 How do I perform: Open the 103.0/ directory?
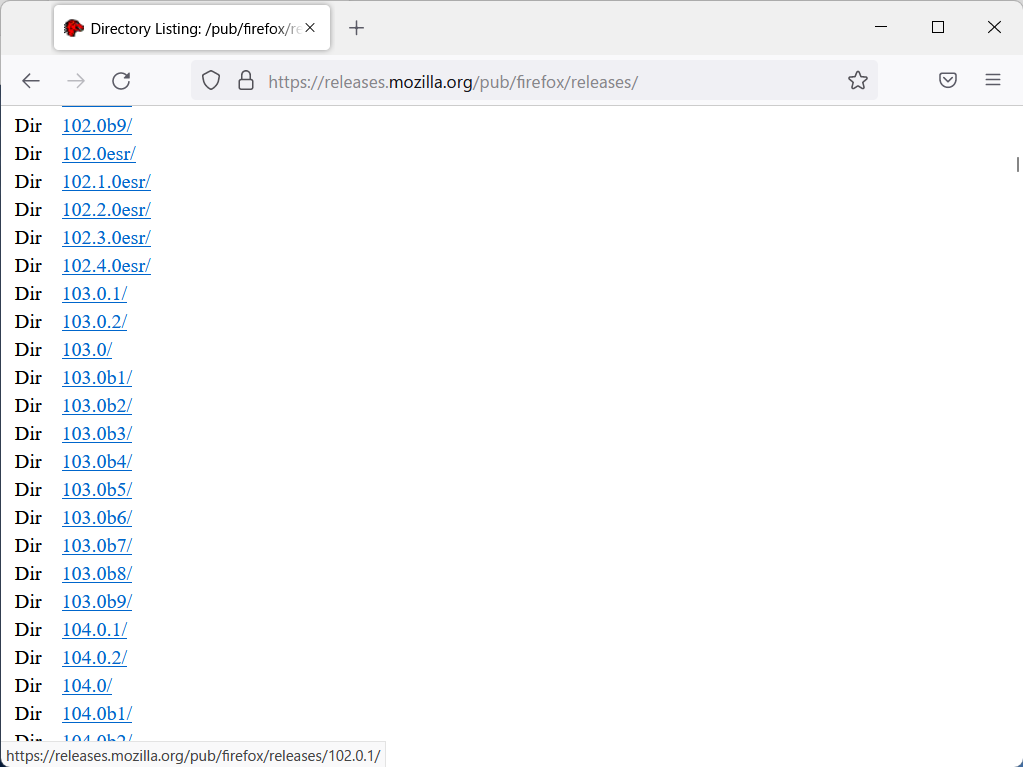[87, 350]
